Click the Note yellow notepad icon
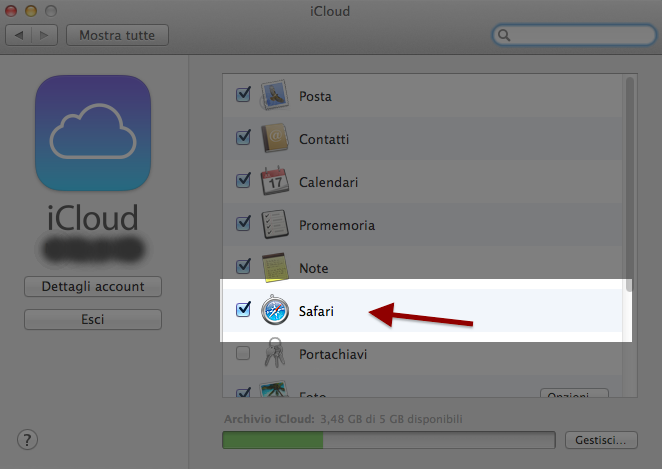 click(x=275, y=267)
